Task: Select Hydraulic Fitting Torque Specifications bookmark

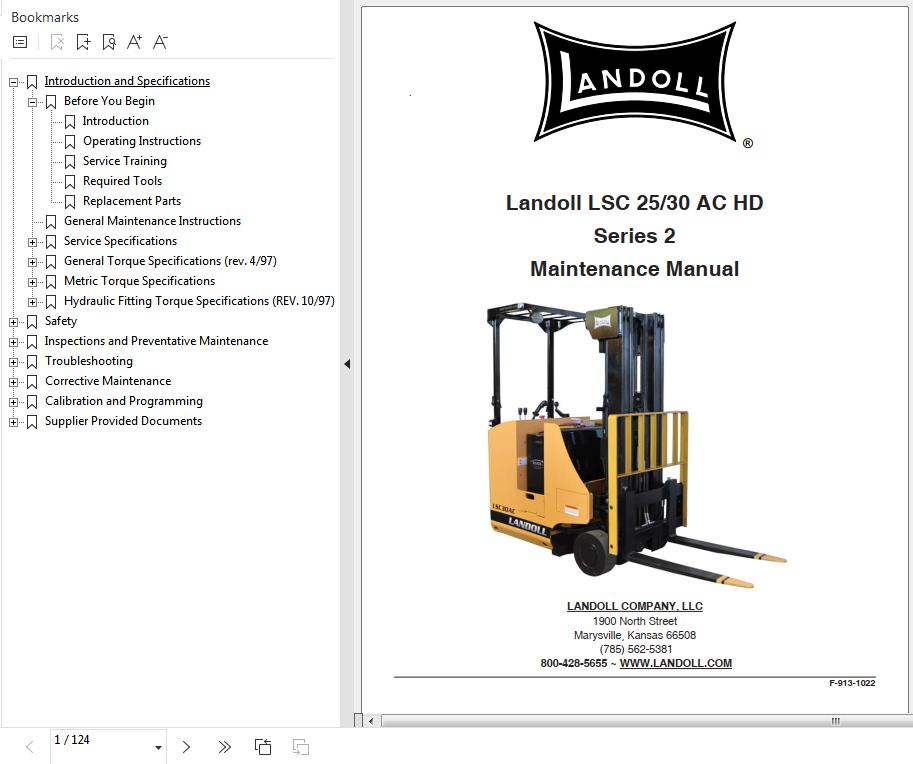Action: (x=199, y=301)
